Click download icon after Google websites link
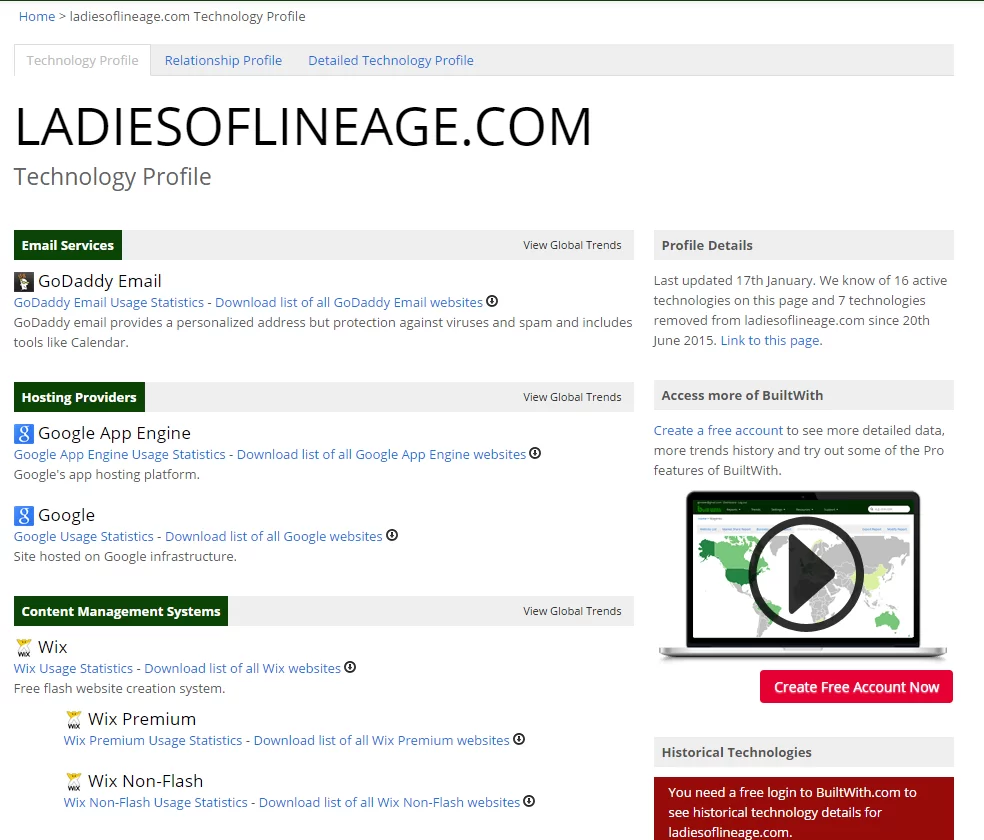The height and width of the screenshot is (840, 984). [x=392, y=535]
